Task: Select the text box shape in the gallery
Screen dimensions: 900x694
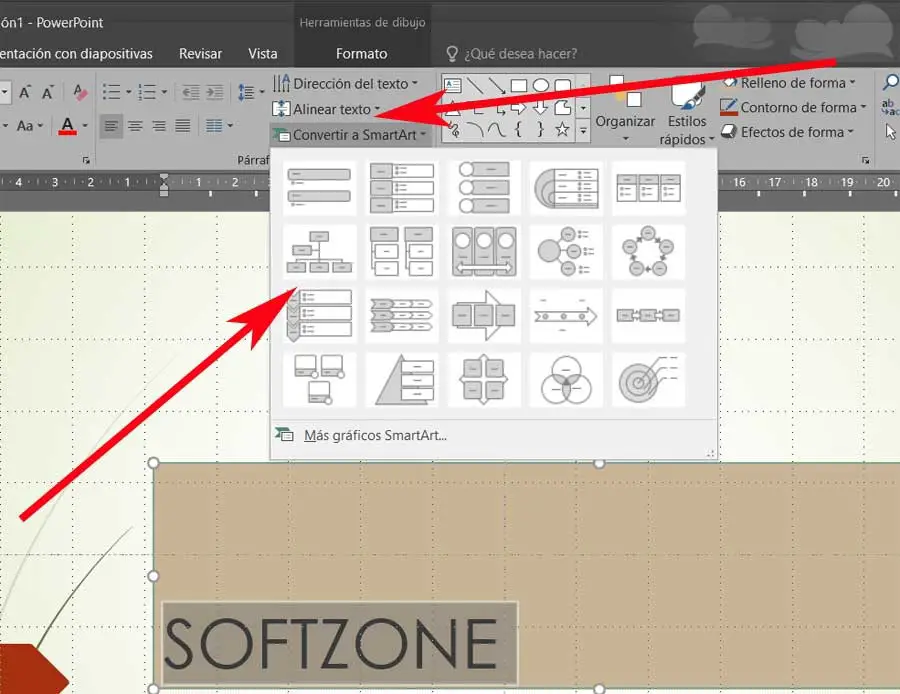Action: point(452,86)
